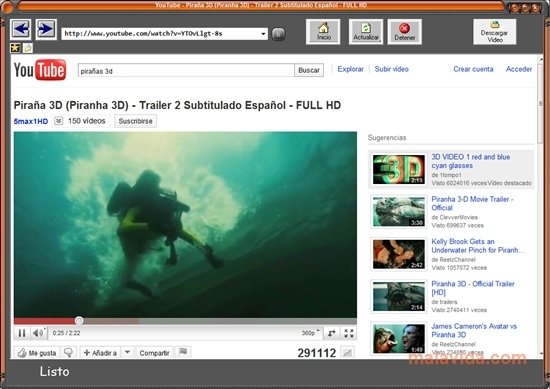Expand the URL address dropdown arrow
This screenshot has height=389, width=550.
[x=263, y=34]
